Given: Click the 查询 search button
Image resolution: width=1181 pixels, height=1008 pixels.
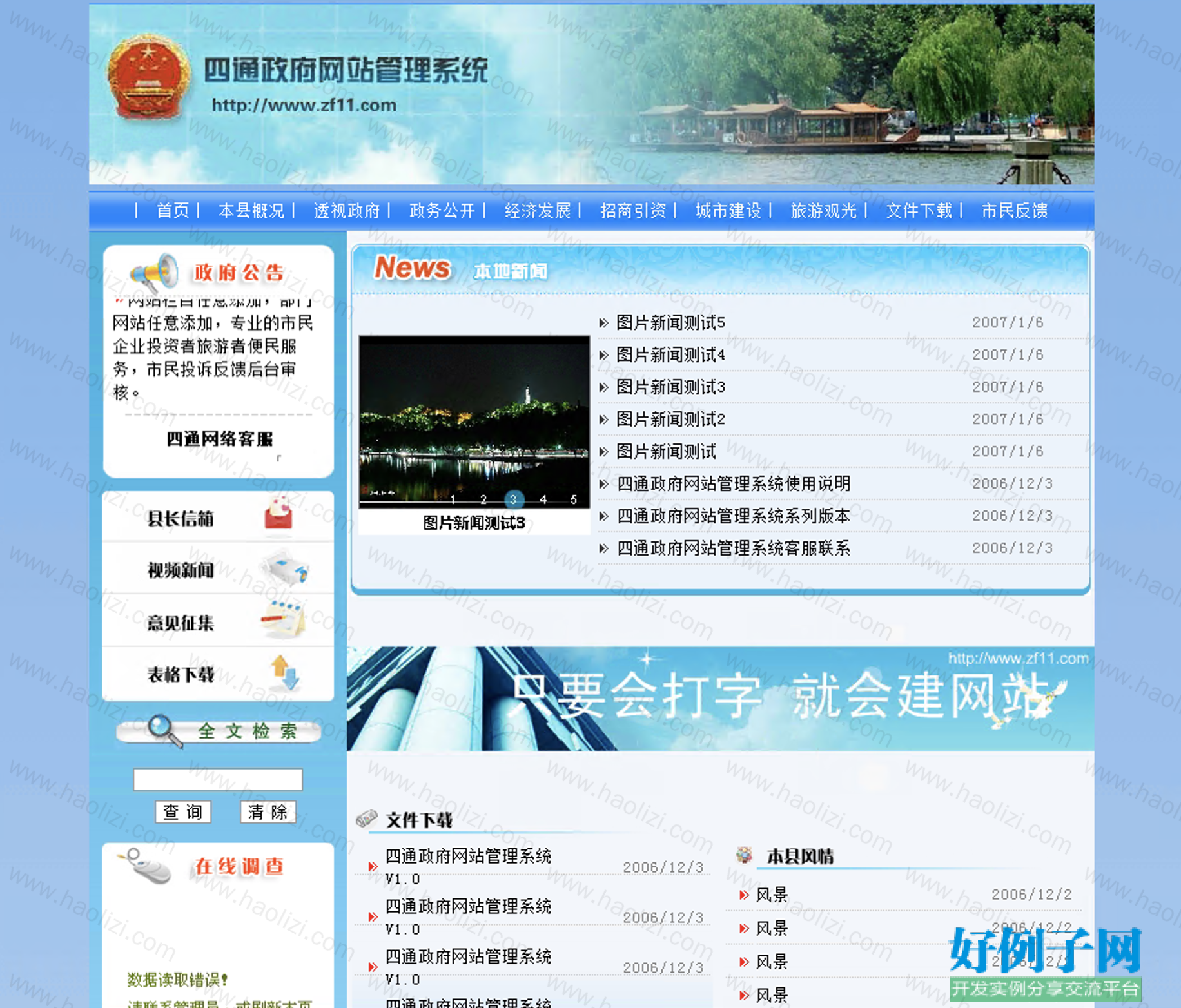Looking at the screenshot, I should point(183,811).
